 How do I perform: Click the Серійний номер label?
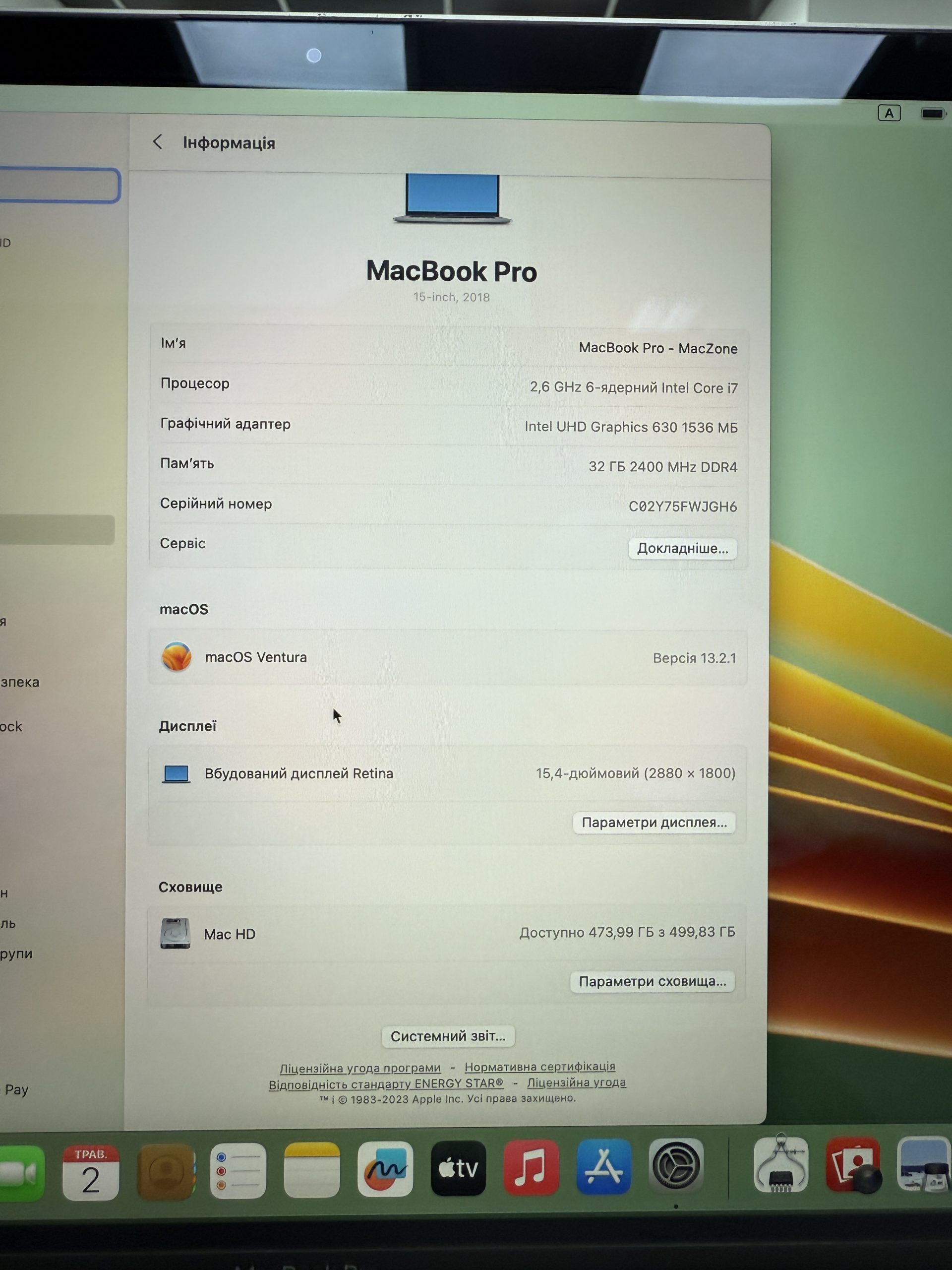pyautogui.click(x=216, y=504)
